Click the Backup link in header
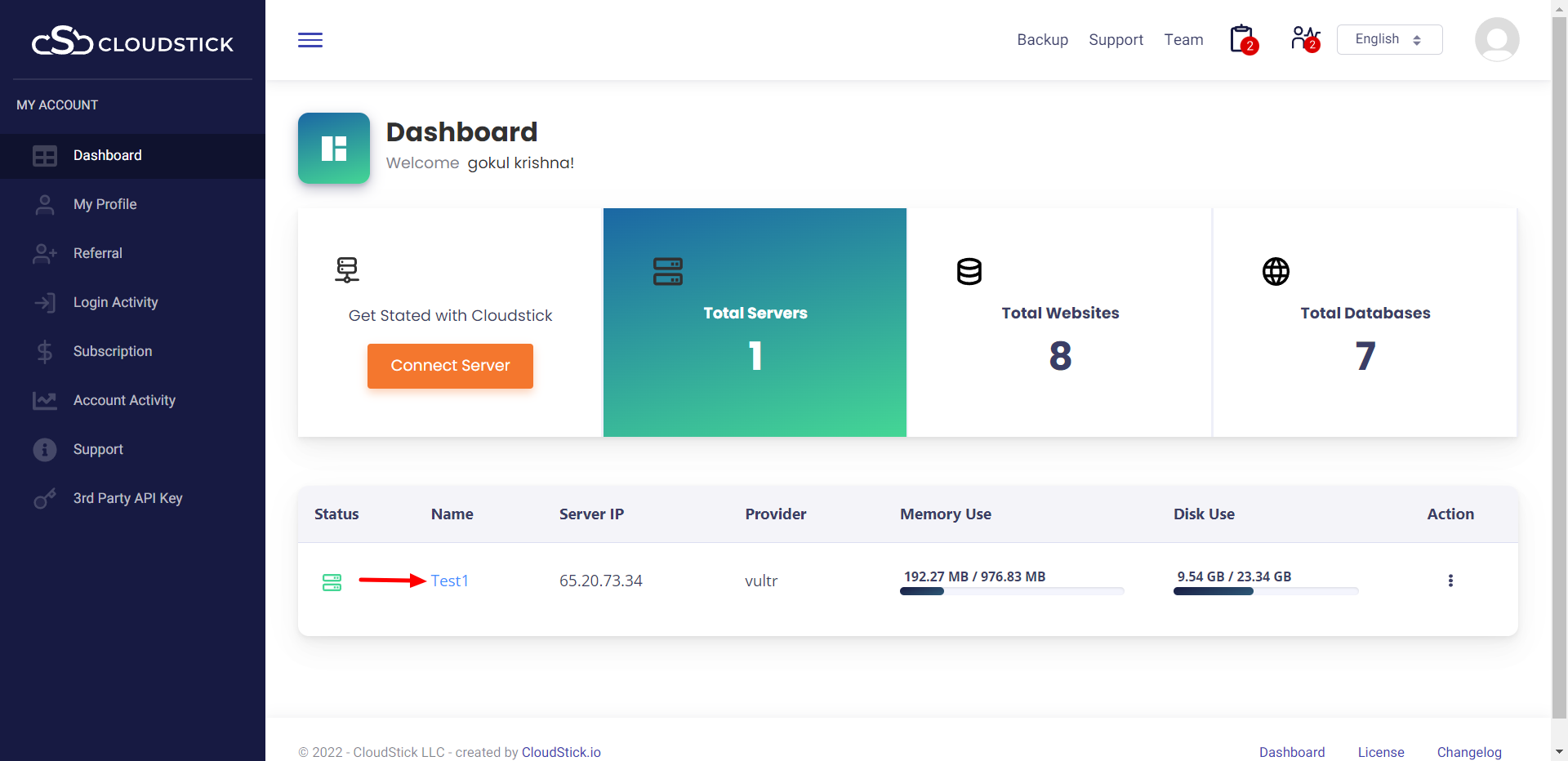 (1042, 40)
